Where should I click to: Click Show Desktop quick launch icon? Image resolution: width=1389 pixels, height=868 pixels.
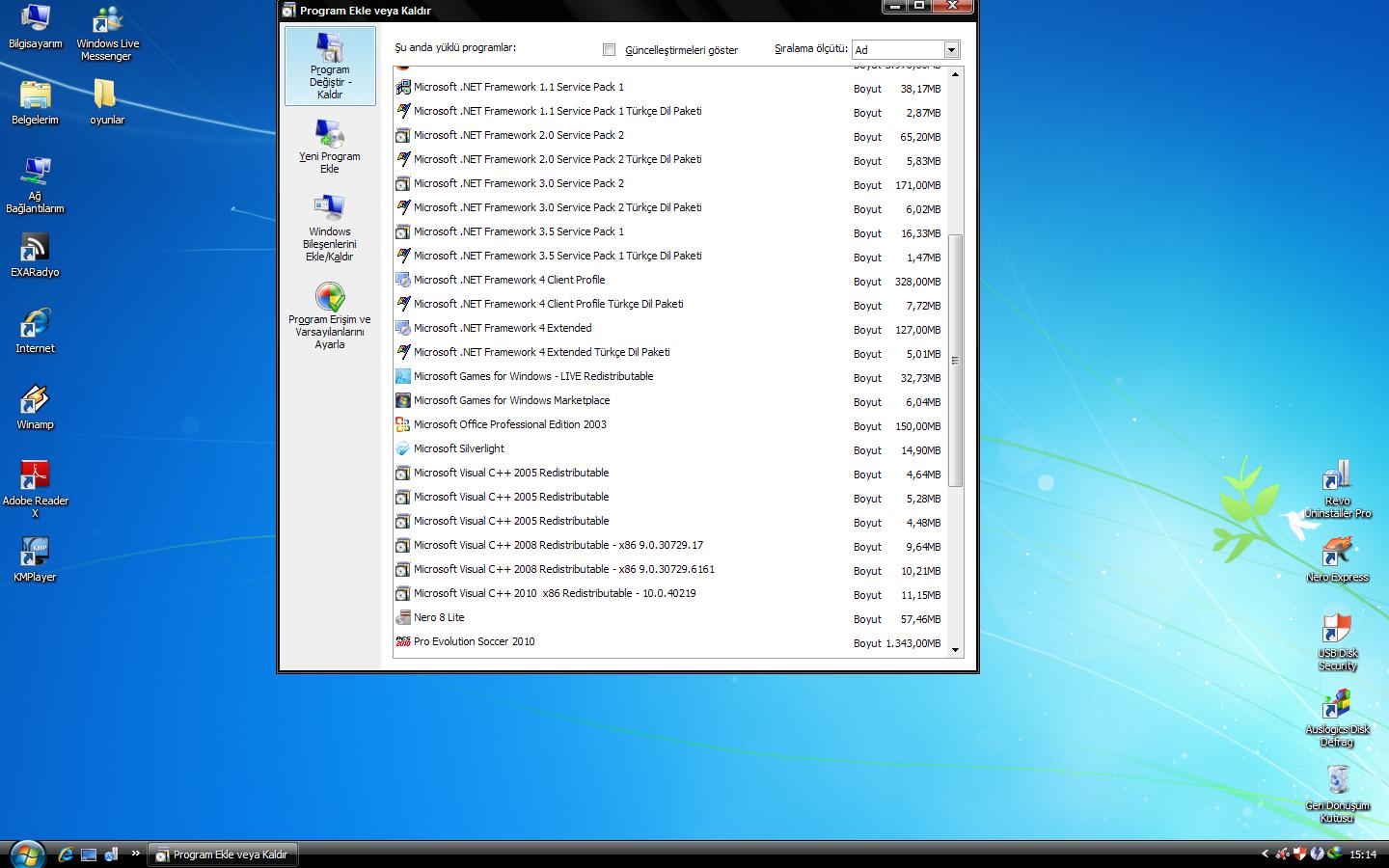[x=89, y=854]
